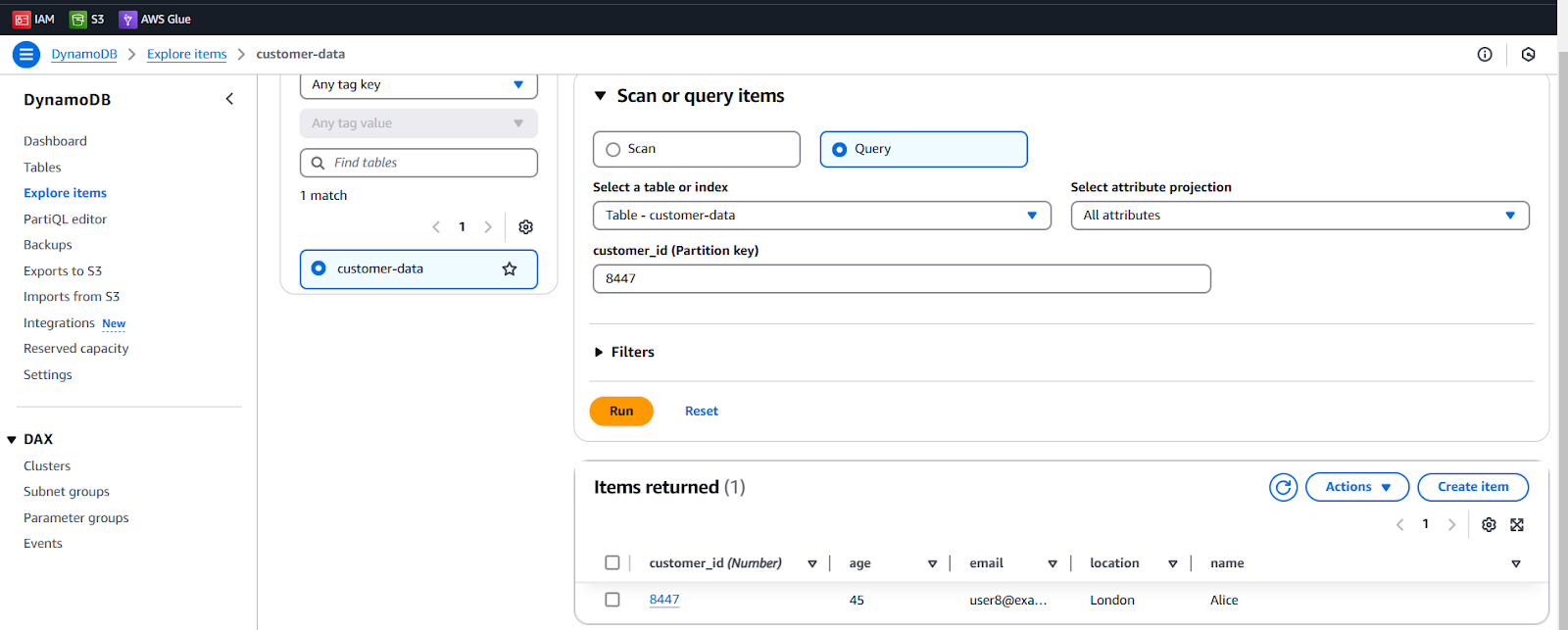
Task: Go to previous page of items
Action: tap(1399, 525)
